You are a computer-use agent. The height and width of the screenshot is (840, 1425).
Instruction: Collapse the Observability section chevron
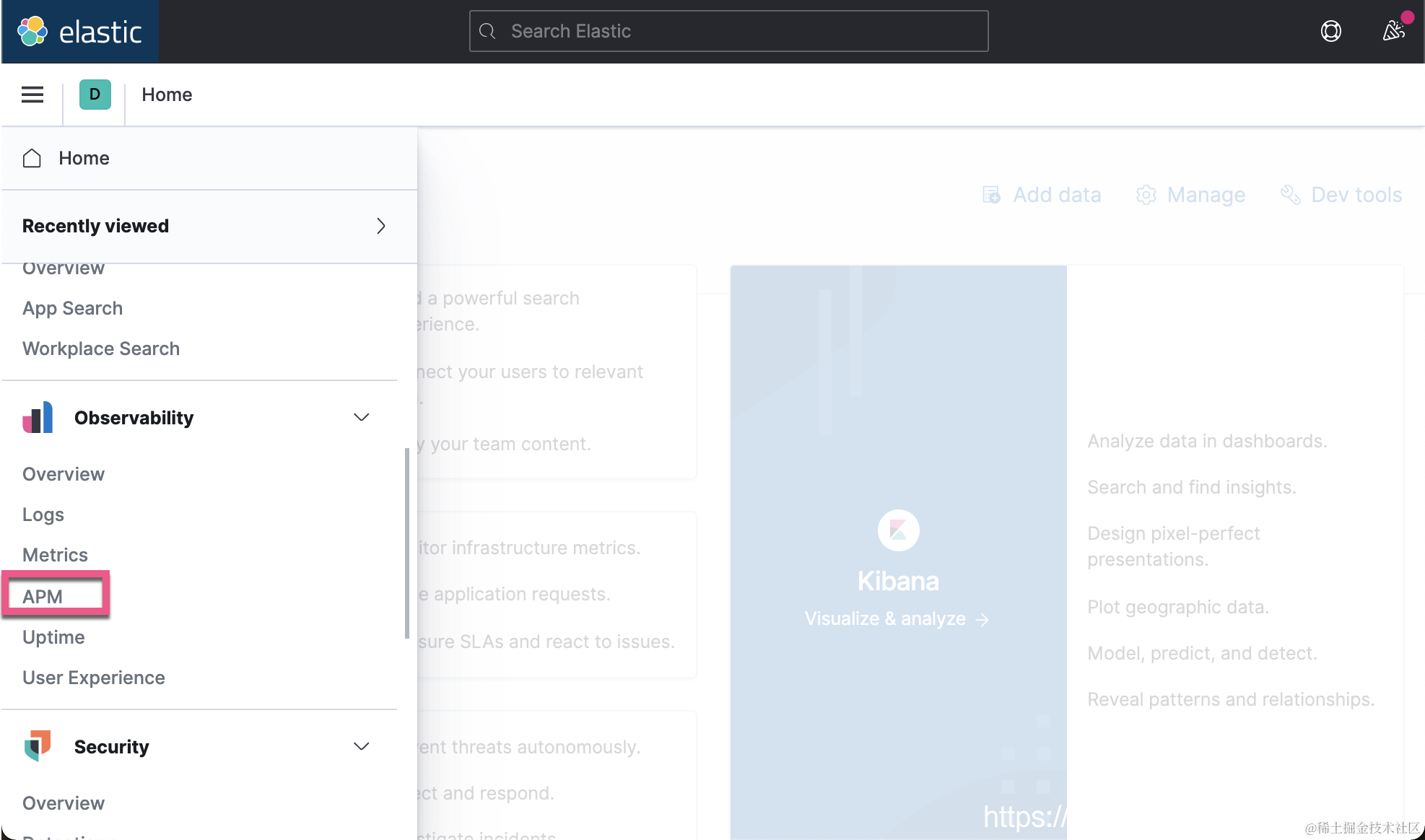(361, 417)
